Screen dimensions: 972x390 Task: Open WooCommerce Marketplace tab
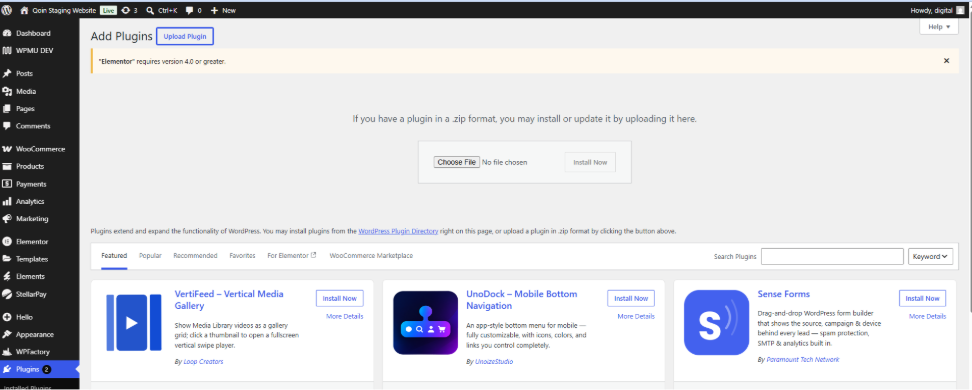pyautogui.click(x=371, y=255)
